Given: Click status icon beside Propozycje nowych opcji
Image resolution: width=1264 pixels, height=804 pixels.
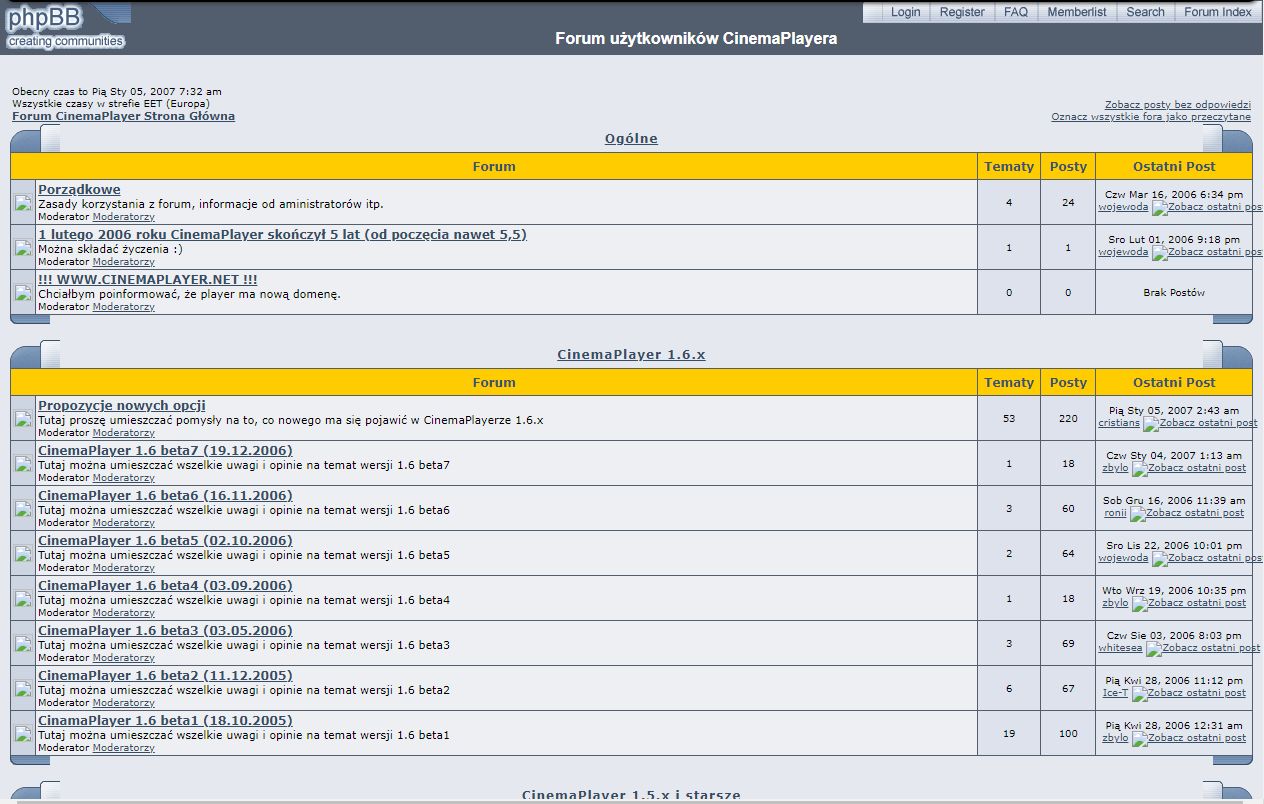Looking at the screenshot, I should click(x=23, y=420).
